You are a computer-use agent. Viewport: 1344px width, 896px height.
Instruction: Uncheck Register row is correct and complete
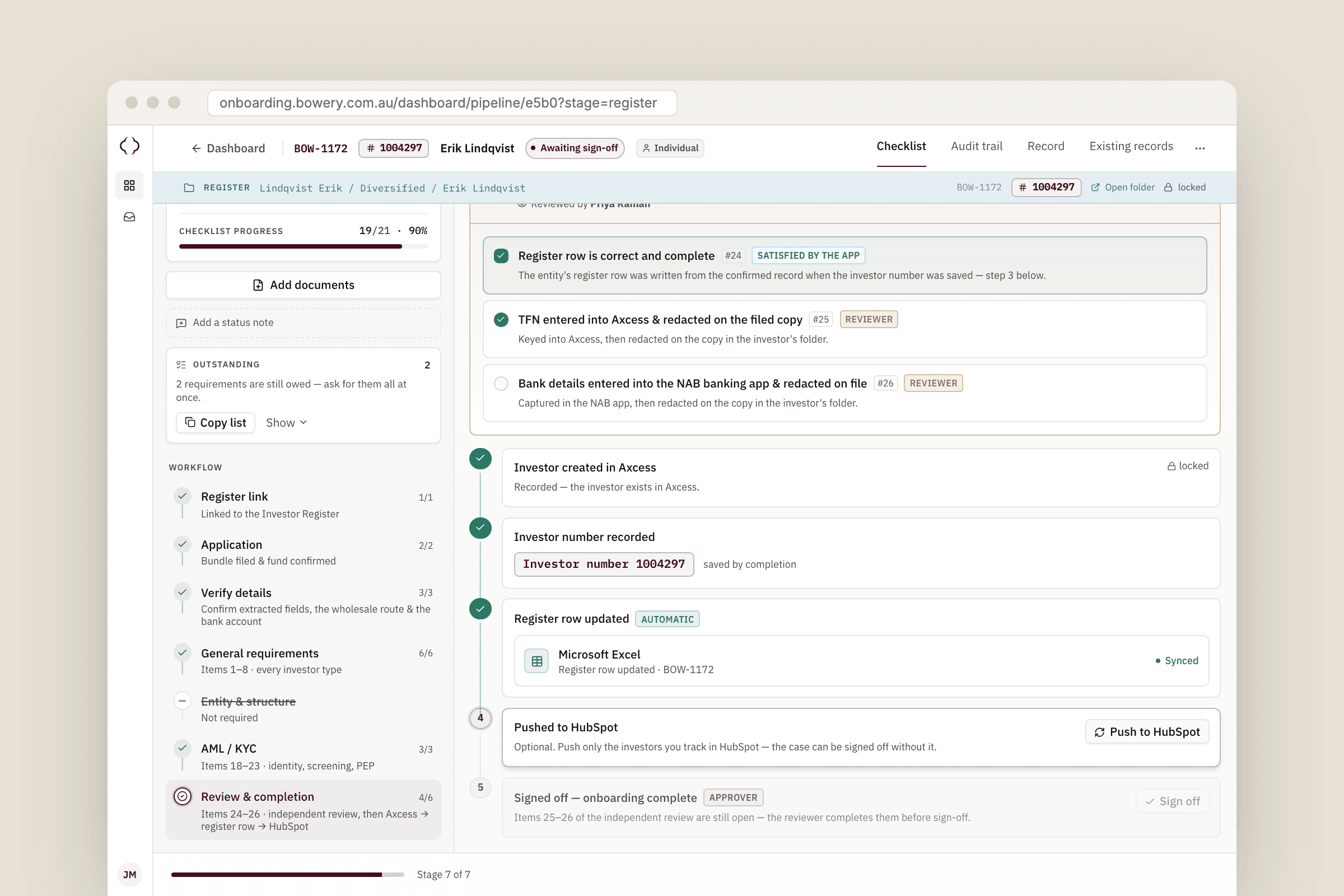point(501,256)
